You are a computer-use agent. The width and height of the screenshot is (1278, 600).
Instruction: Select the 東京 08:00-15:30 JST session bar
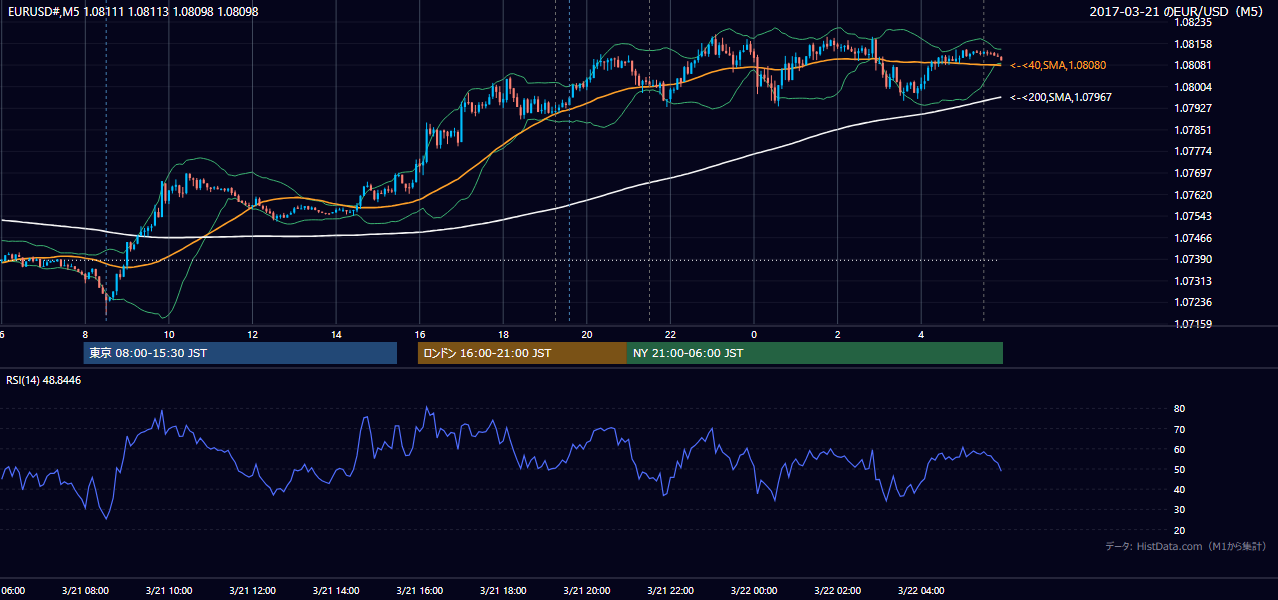tap(240, 353)
